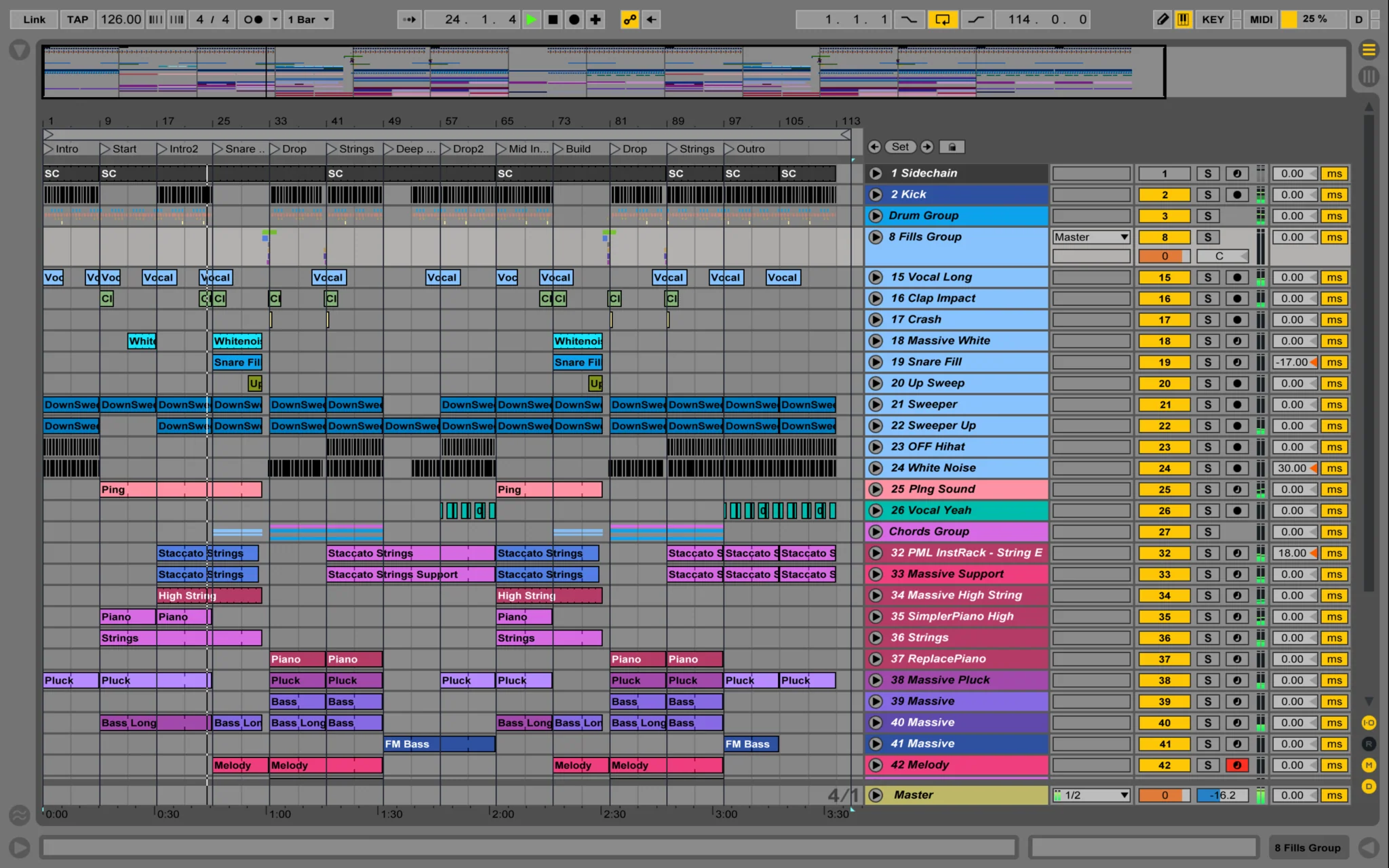1389x868 pixels.
Task: Solo the 2 Kick track
Action: point(1207,195)
